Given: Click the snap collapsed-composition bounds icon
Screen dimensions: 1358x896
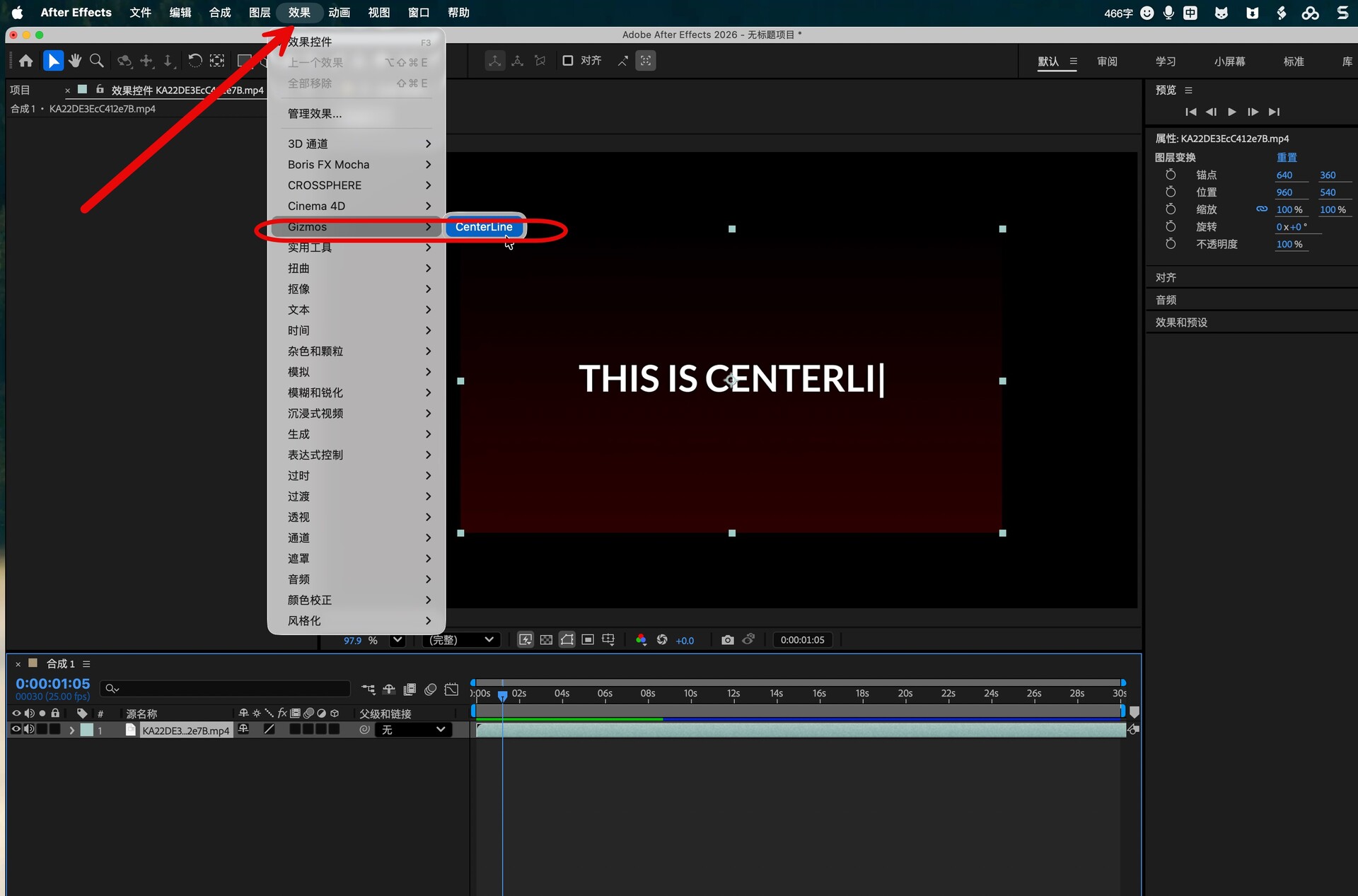Looking at the screenshot, I should [646, 61].
